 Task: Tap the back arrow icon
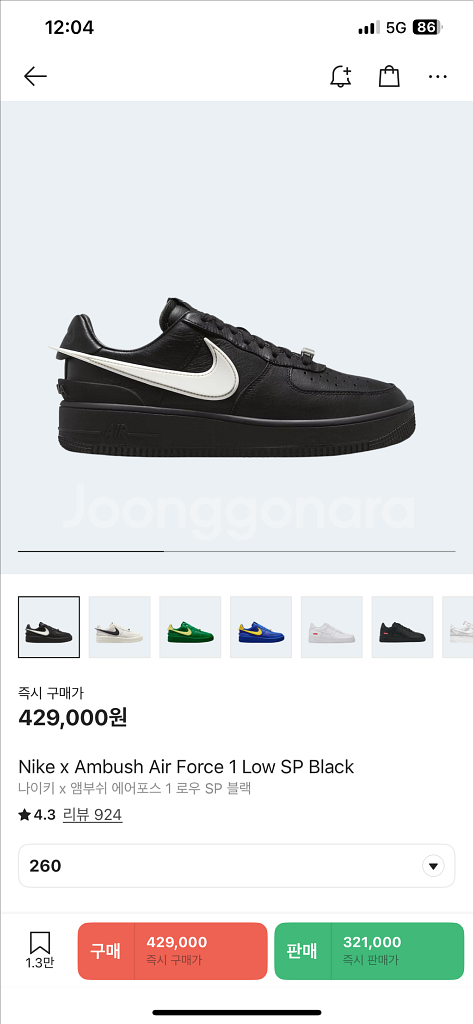tap(35, 76)
